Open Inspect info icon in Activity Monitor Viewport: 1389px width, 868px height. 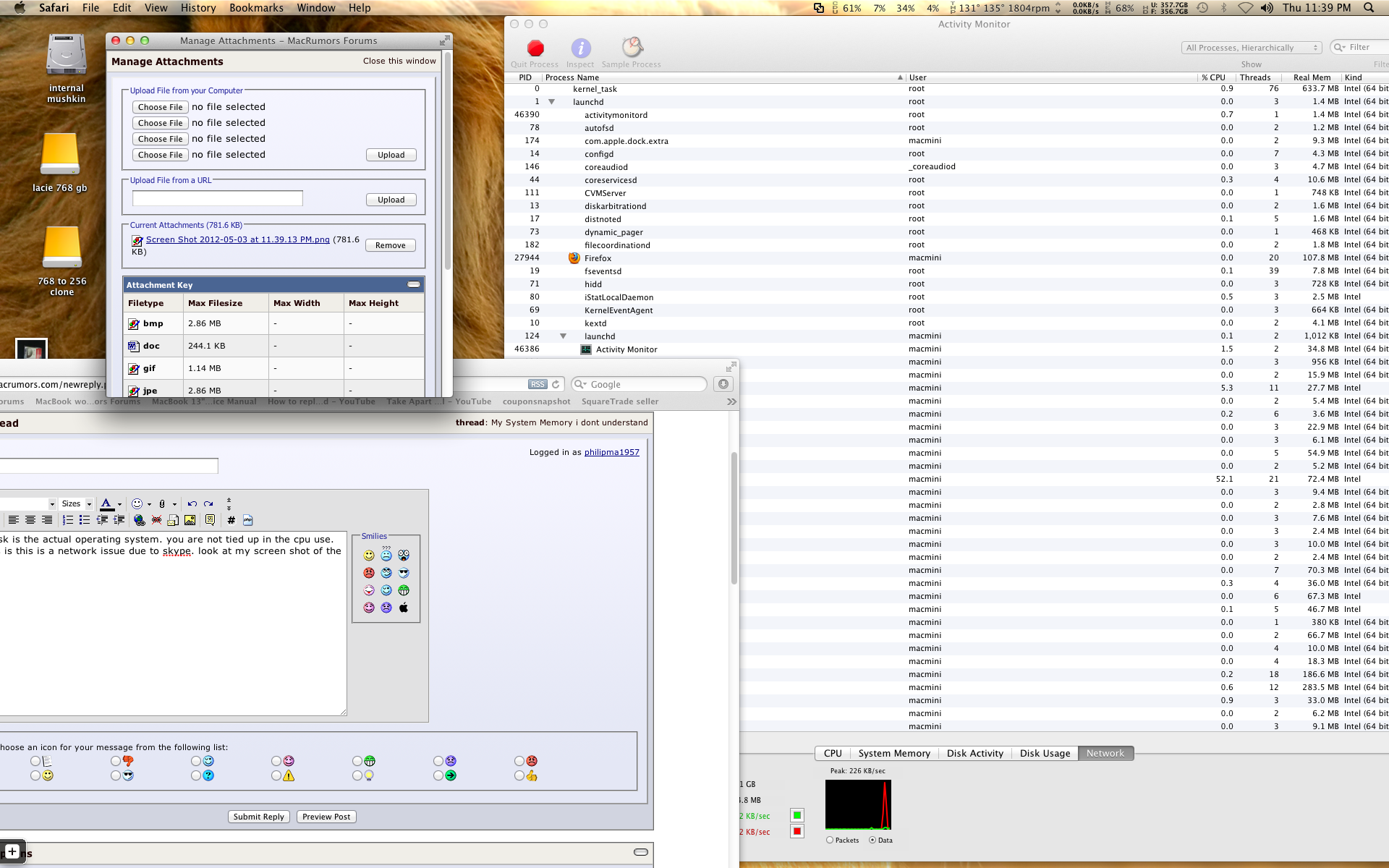coord(581,48)
